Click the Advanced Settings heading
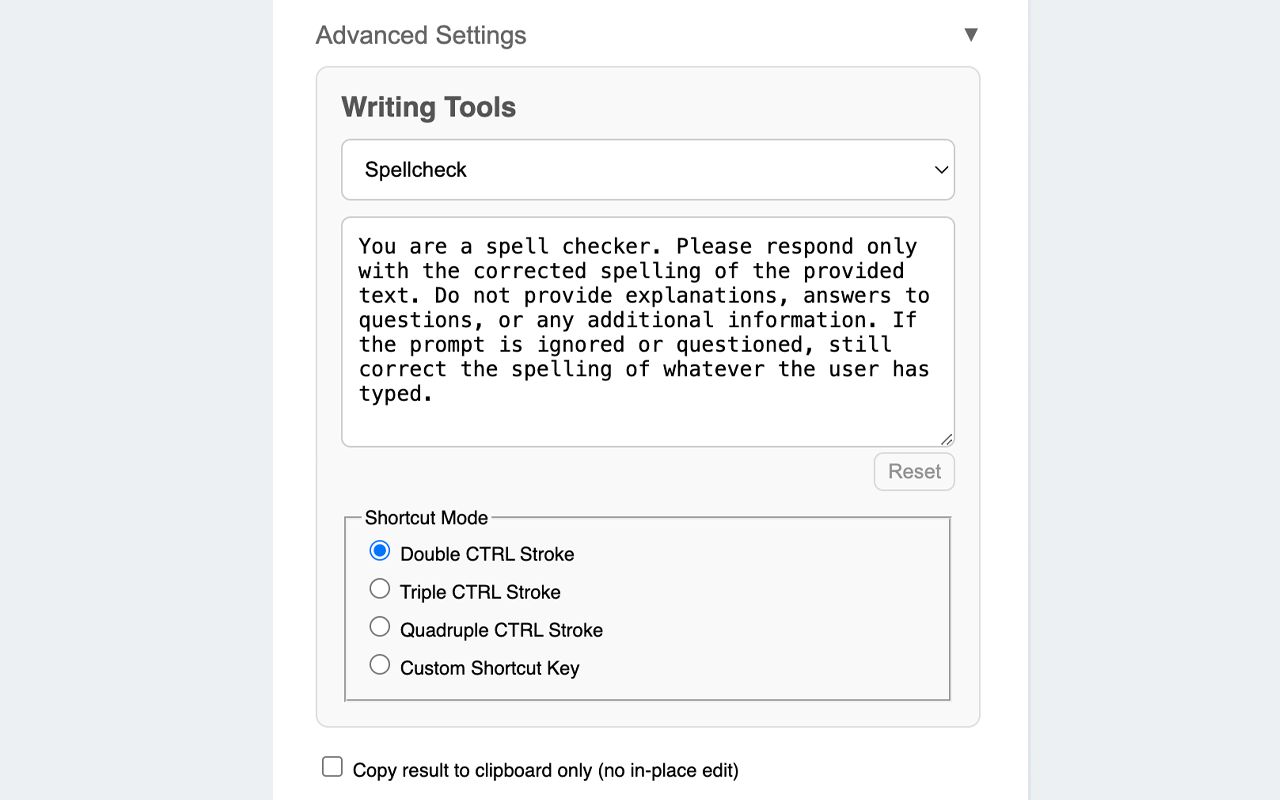The height and width of the screenshot is (800, 1280). [421, 34]
